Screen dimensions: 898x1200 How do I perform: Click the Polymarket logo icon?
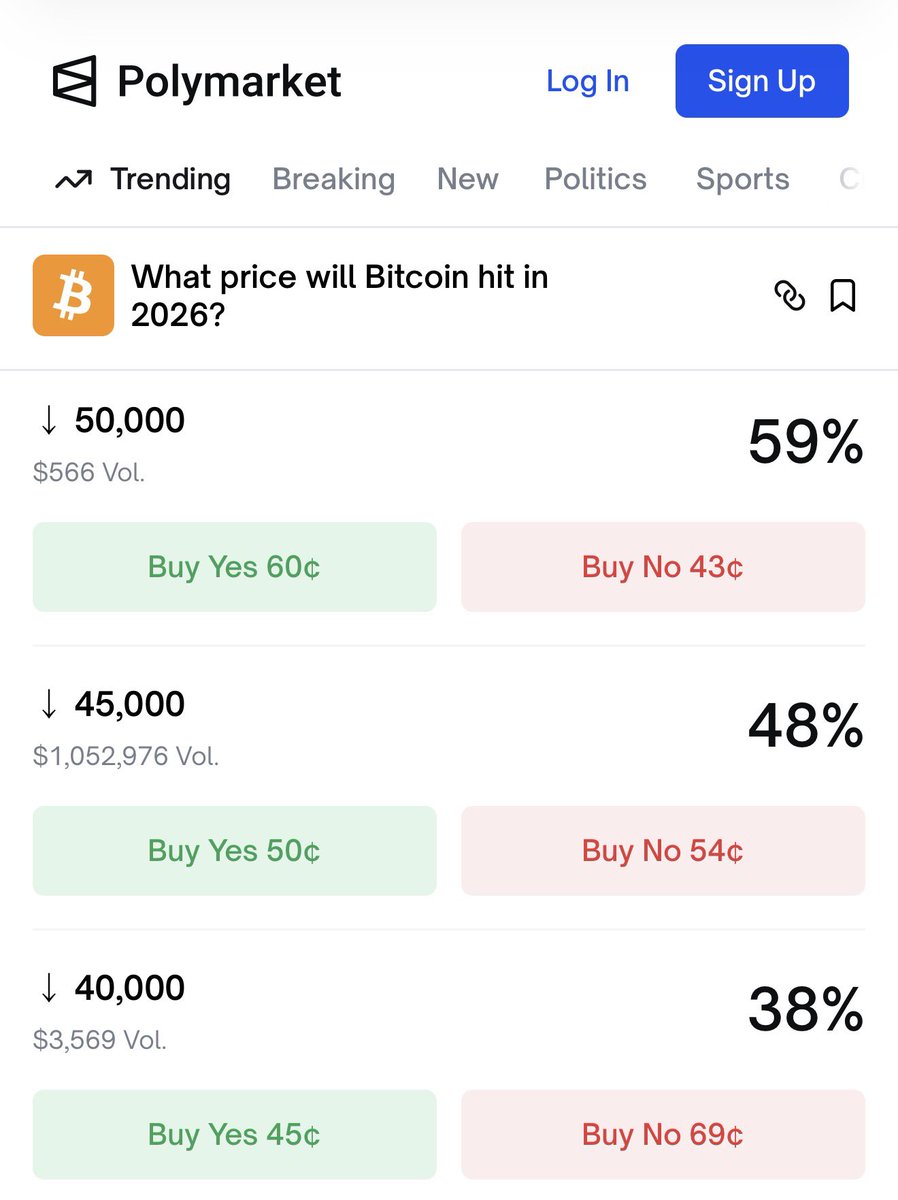pos(75,81)
